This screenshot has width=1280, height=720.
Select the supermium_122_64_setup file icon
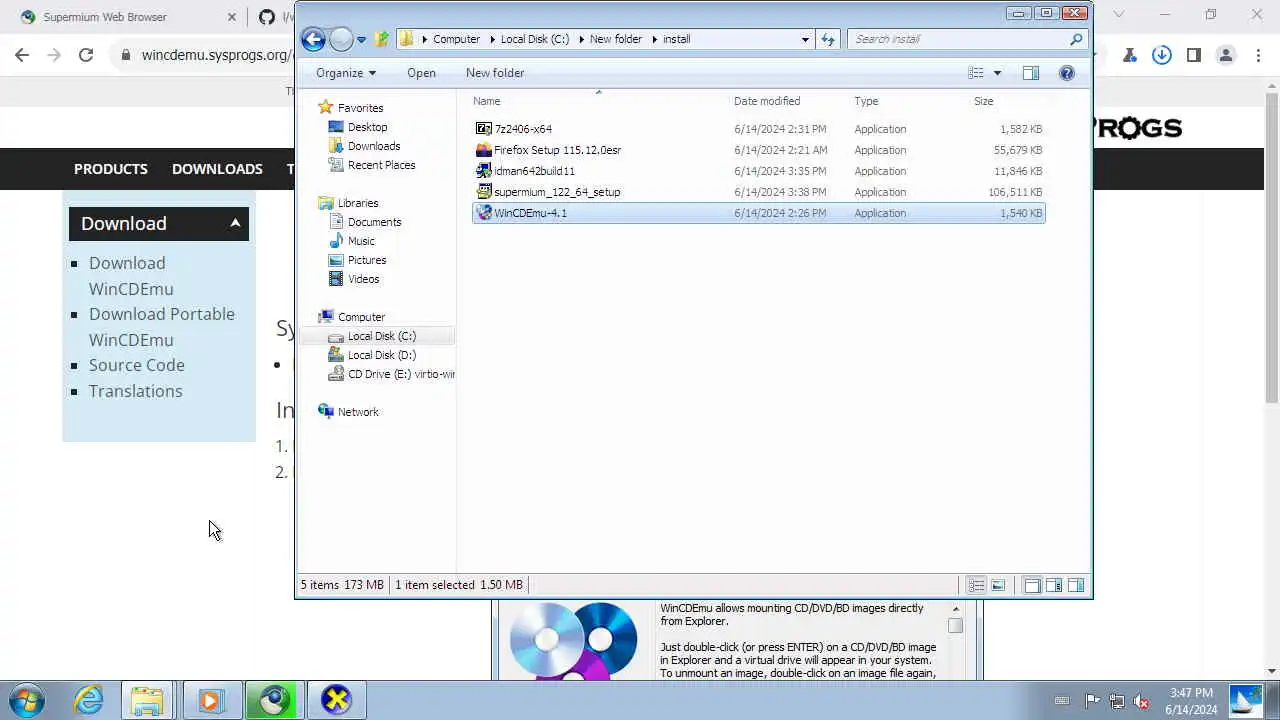point(484,192)
